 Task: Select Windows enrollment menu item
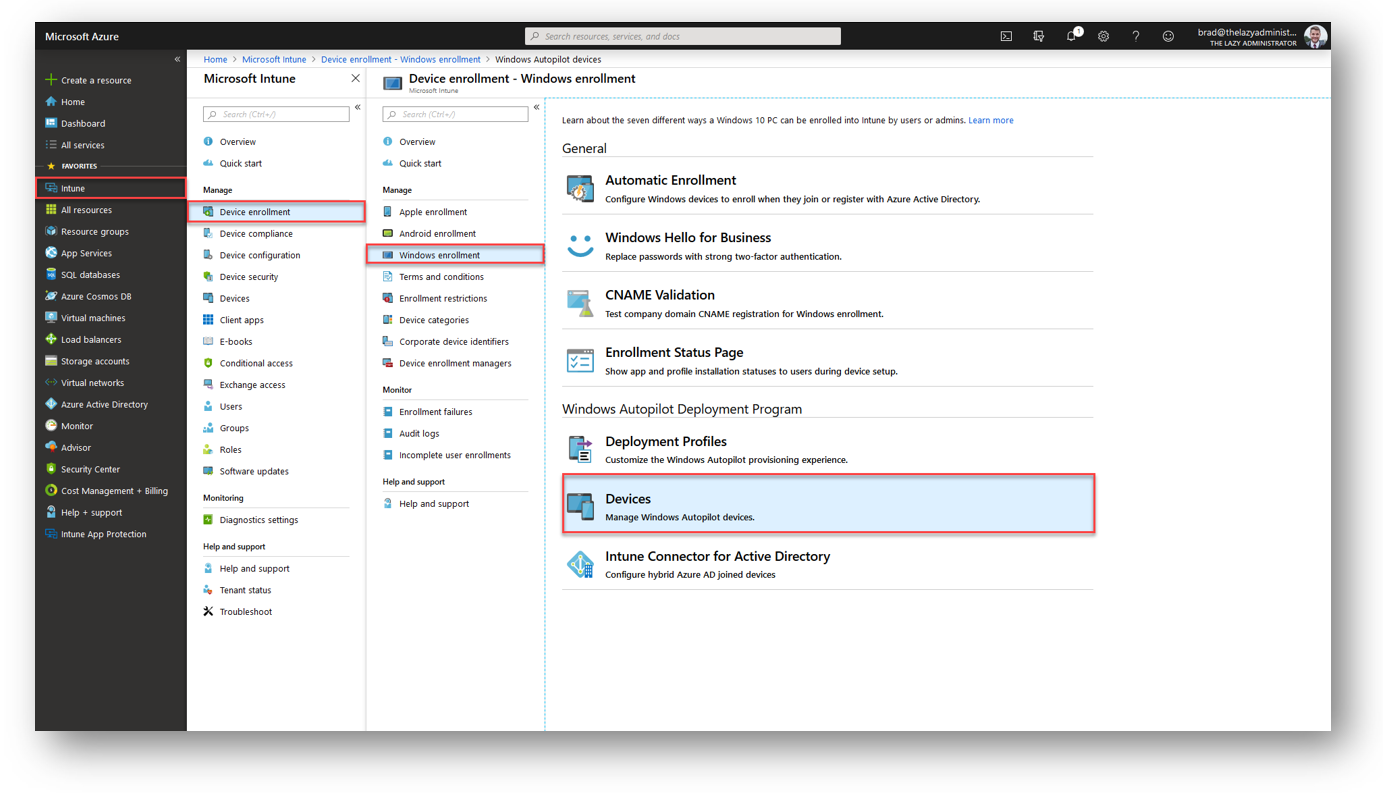pyautogui.click(x=456, y=255)
